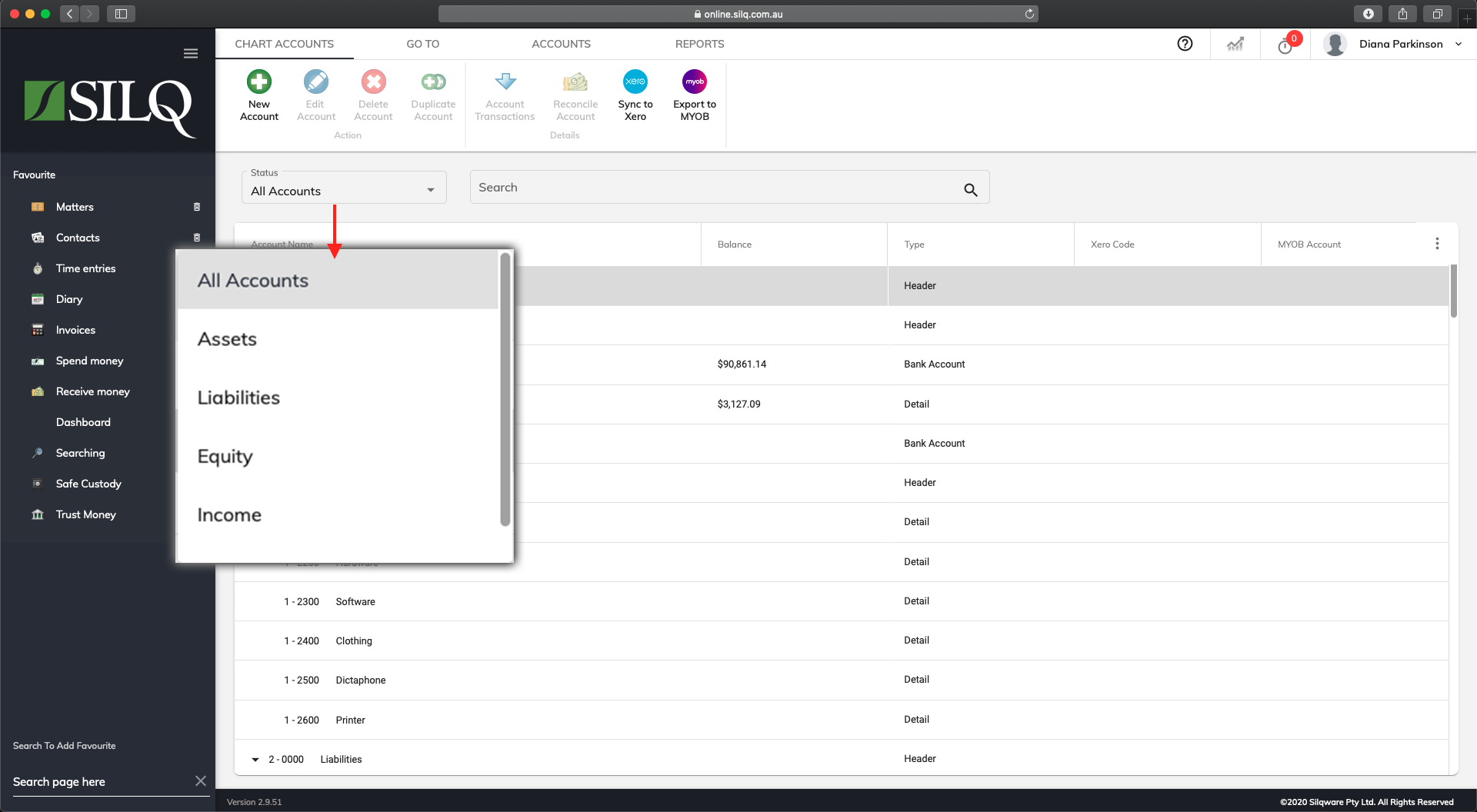This screenshot has height=812, width=1477.
Task: Open Time entries sidebar link
Action: click(85, 268)
